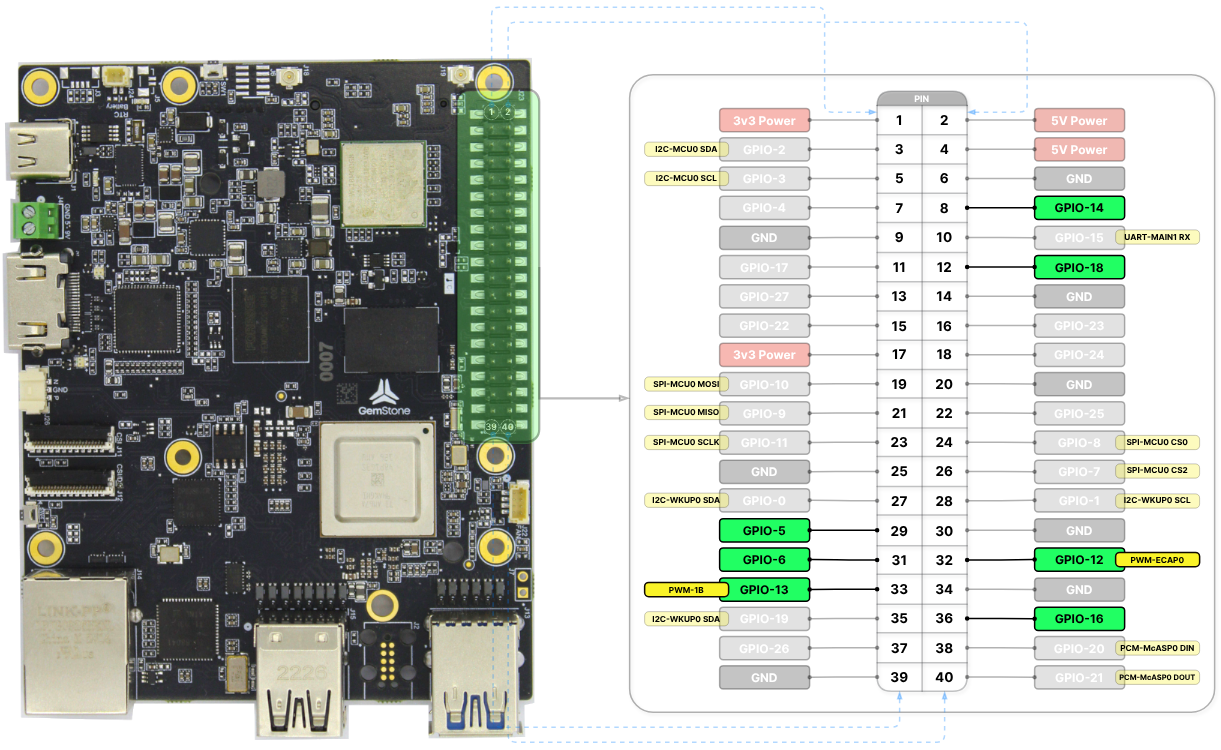
Task: Select the green GPIO-18 label
Action: coord(1079,267)
